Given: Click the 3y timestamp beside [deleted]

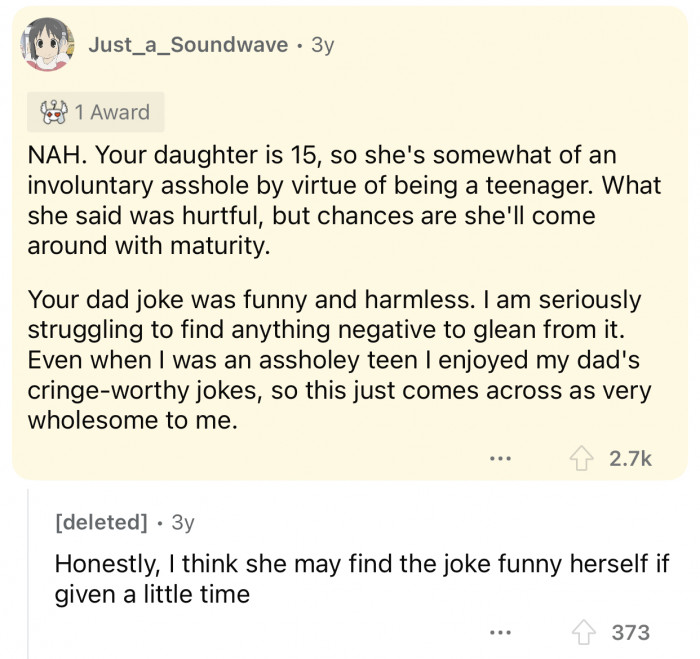Looking at the screenshot, I should coord(185,522).
